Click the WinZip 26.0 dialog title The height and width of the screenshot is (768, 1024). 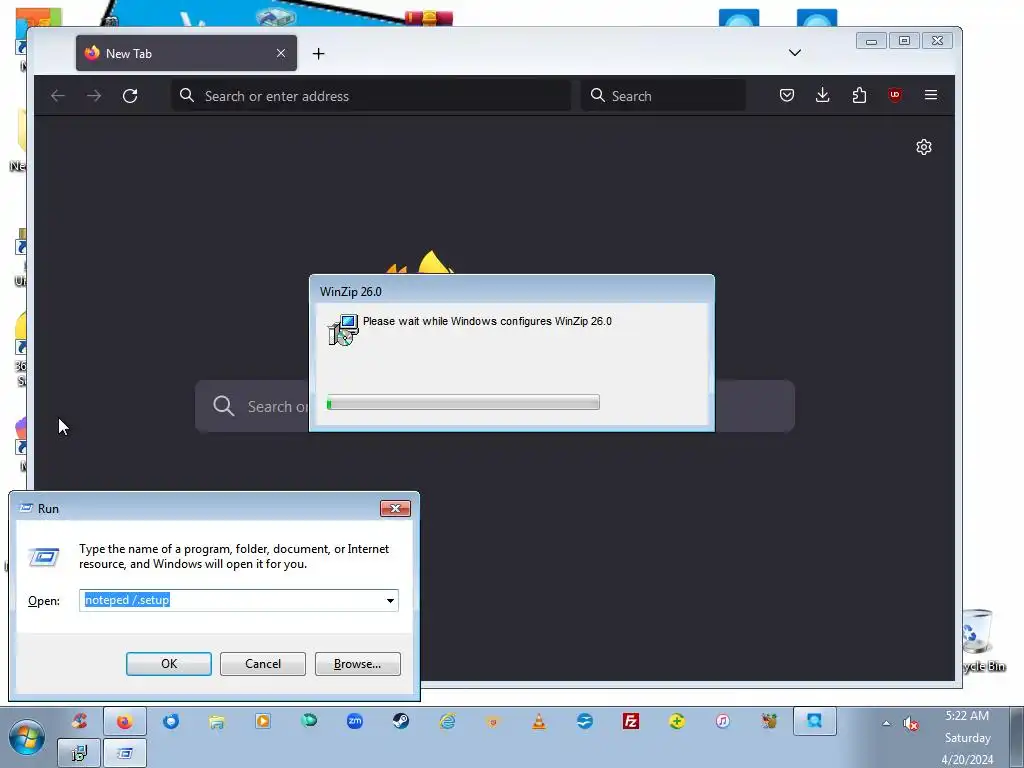[351, 292]
